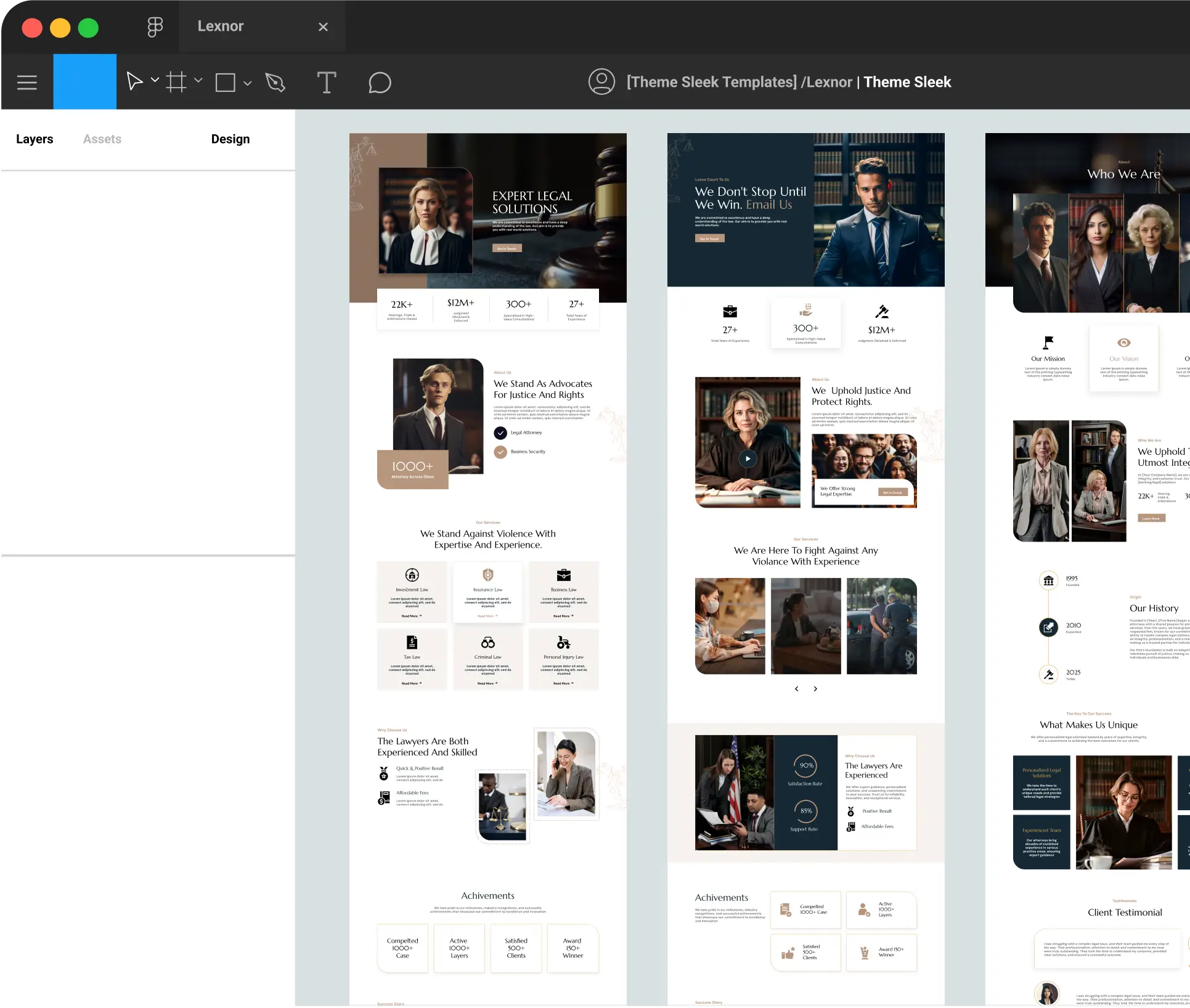The image size is (1190, 1008).
Task: Select the Text tool
Action: (x=326, y=82)
